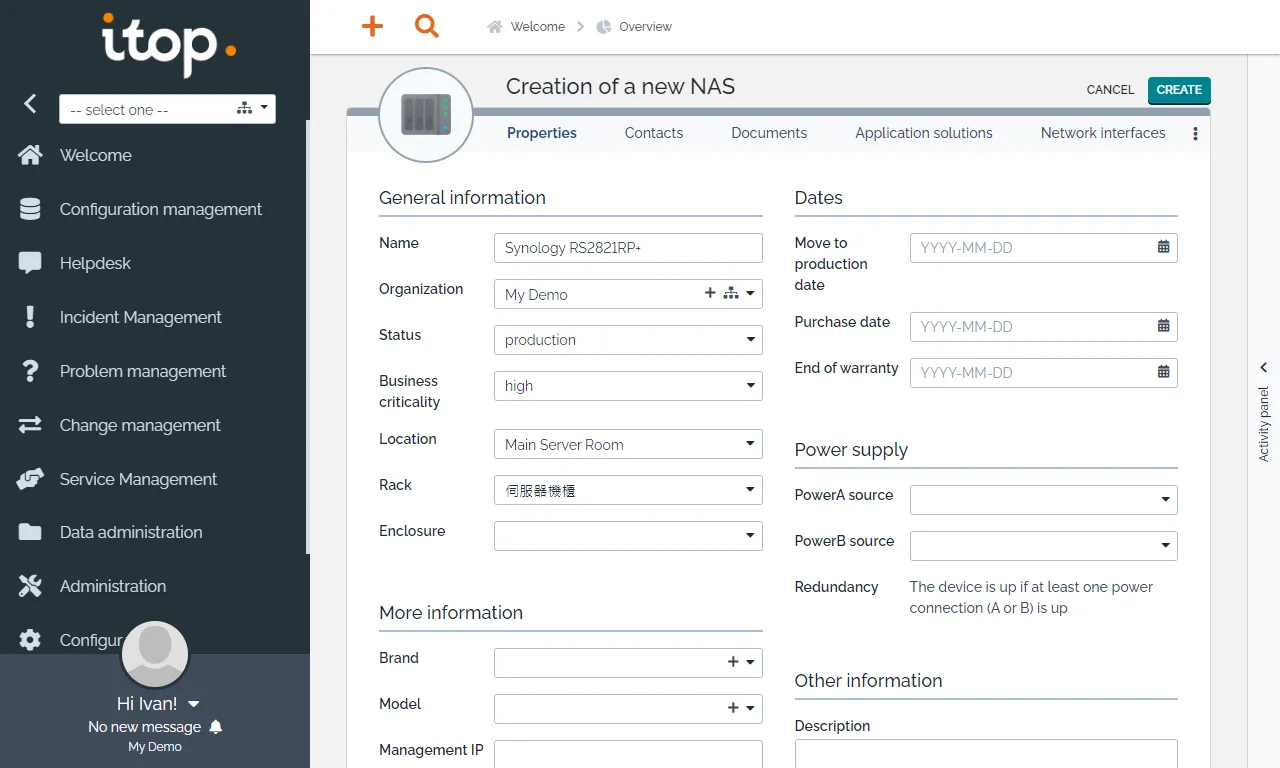Screen dimensions: 1280x768
Task: Click the NAS device icon
Action: pyautogui.click(x=426, y=114)
